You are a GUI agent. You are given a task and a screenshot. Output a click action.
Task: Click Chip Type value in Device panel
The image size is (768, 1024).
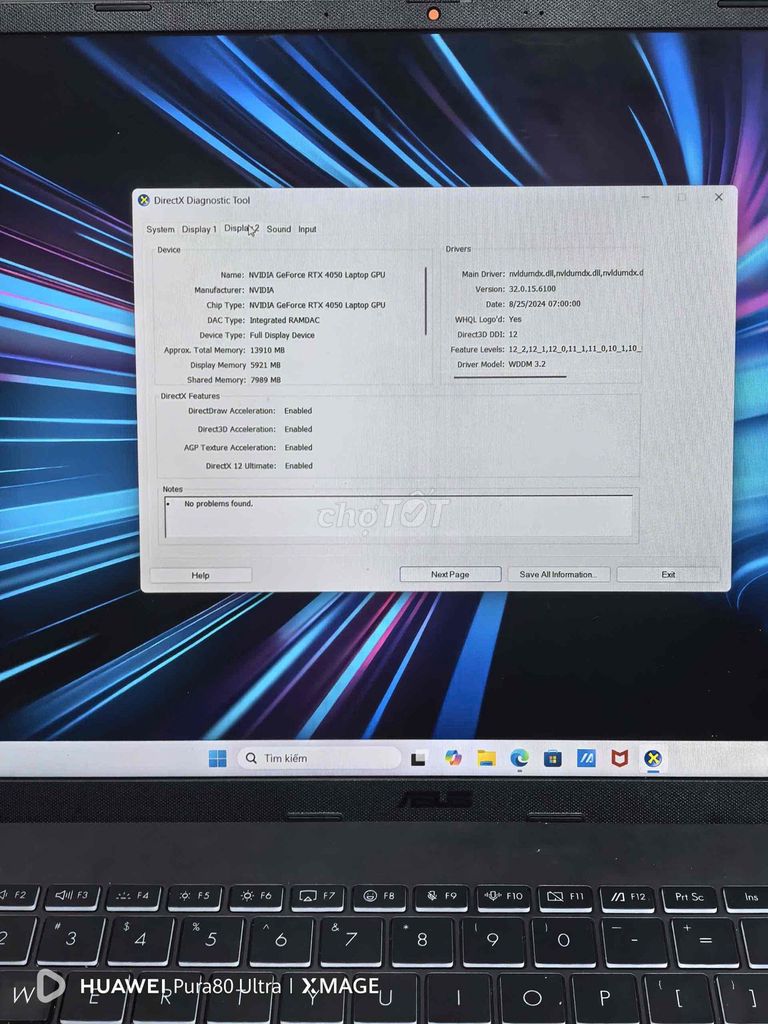click(317, 305)
